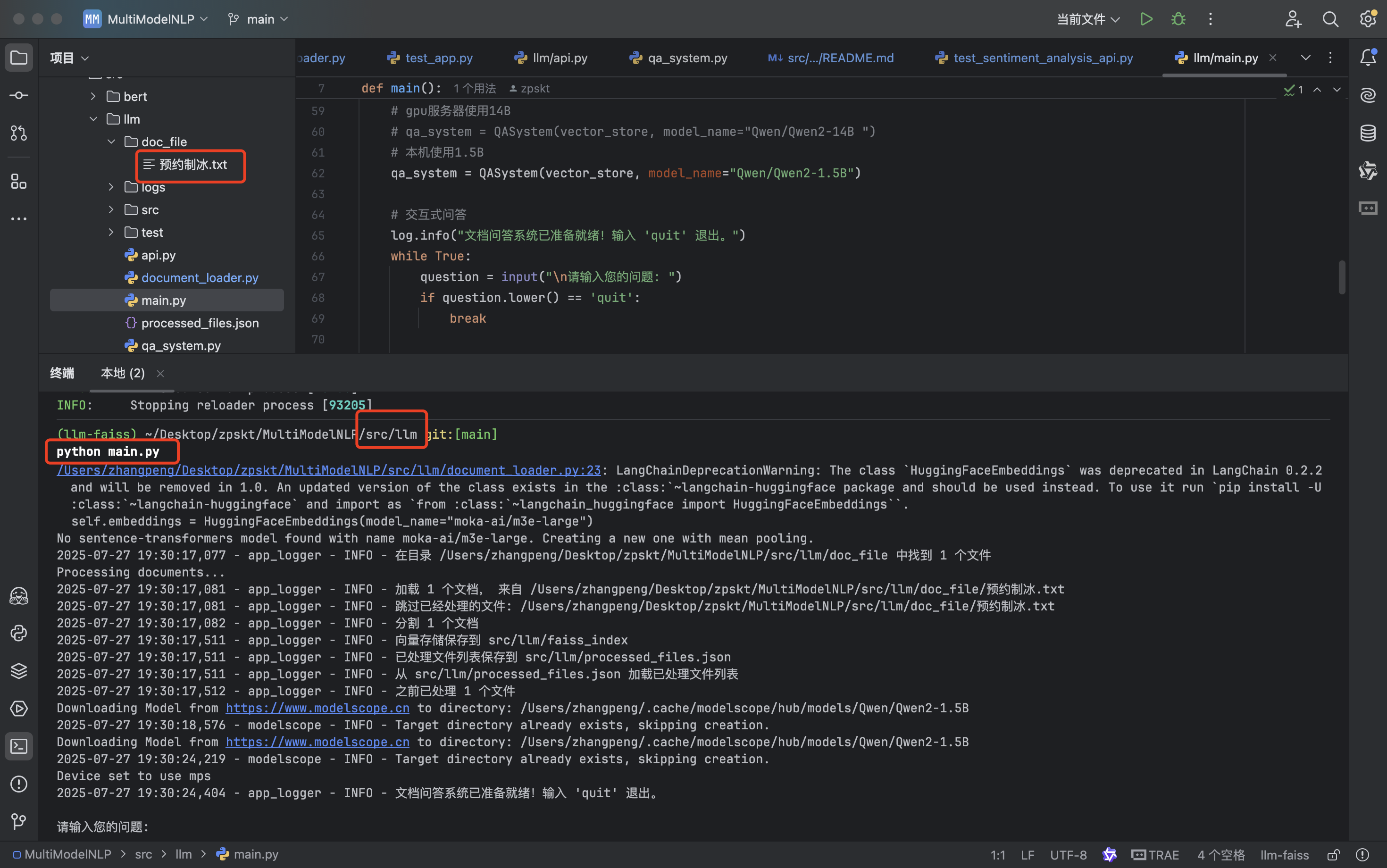The width and height of the screenshot is (1387, 868).
Task: Open Code With Me add-user icon
Action: point(1293,19)
